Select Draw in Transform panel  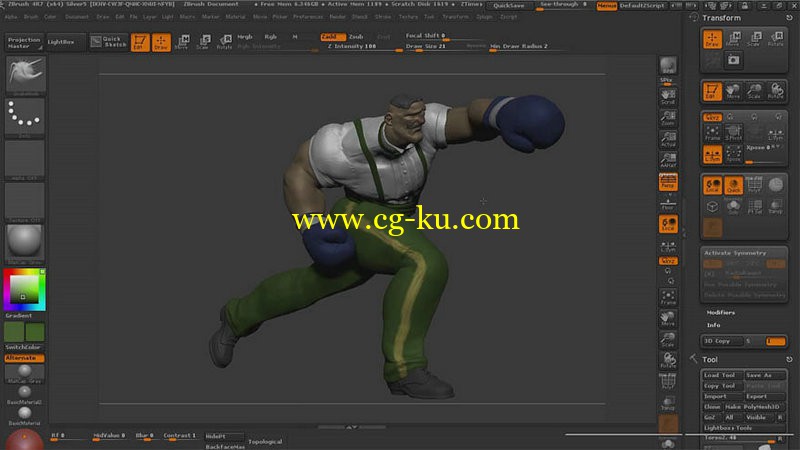click(712, 39)
